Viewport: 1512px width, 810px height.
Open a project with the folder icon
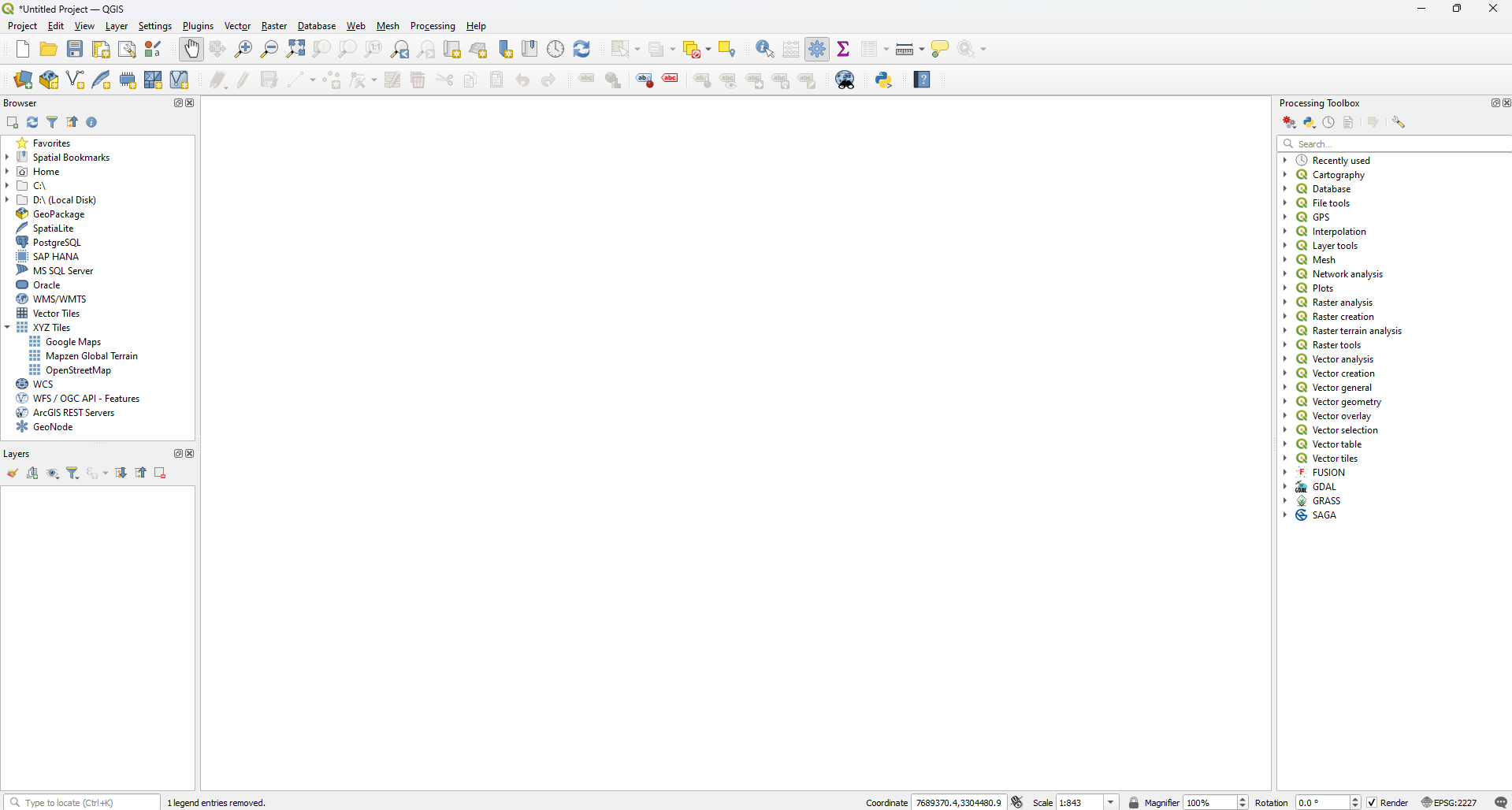[x=49, y=49]
